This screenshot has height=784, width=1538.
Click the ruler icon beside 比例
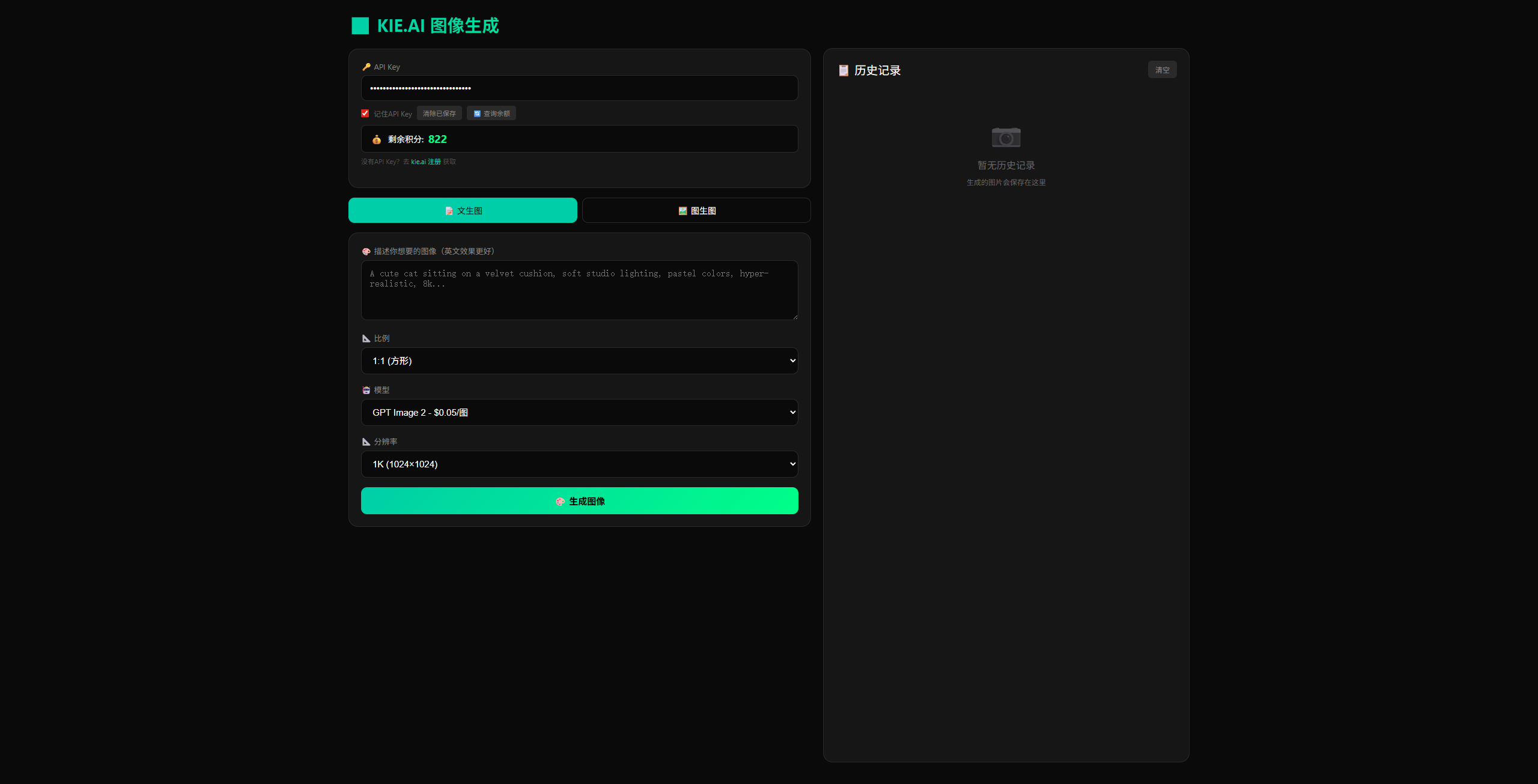click(x=366, y=339)
